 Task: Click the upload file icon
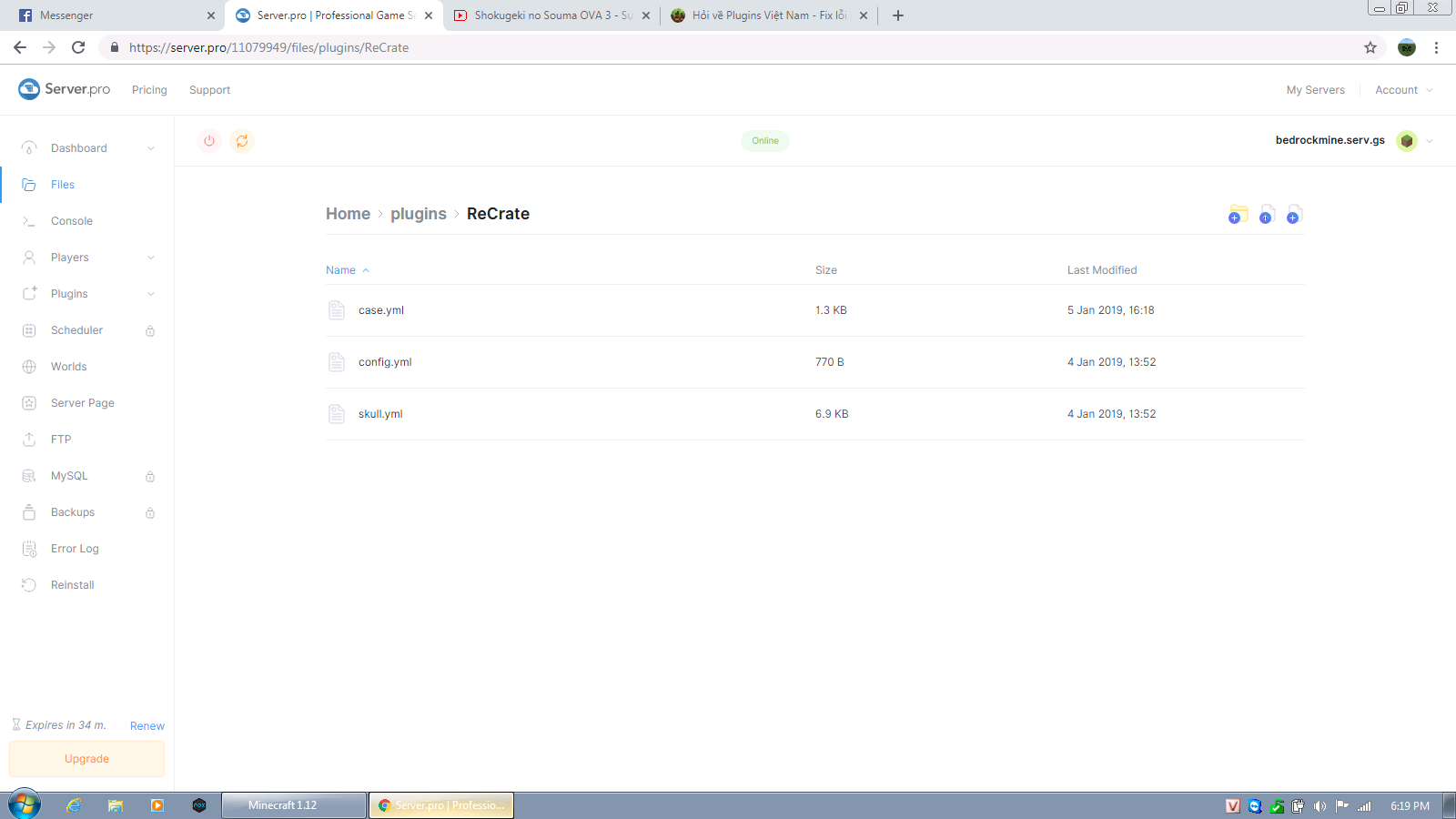[x=1266, y=215]
